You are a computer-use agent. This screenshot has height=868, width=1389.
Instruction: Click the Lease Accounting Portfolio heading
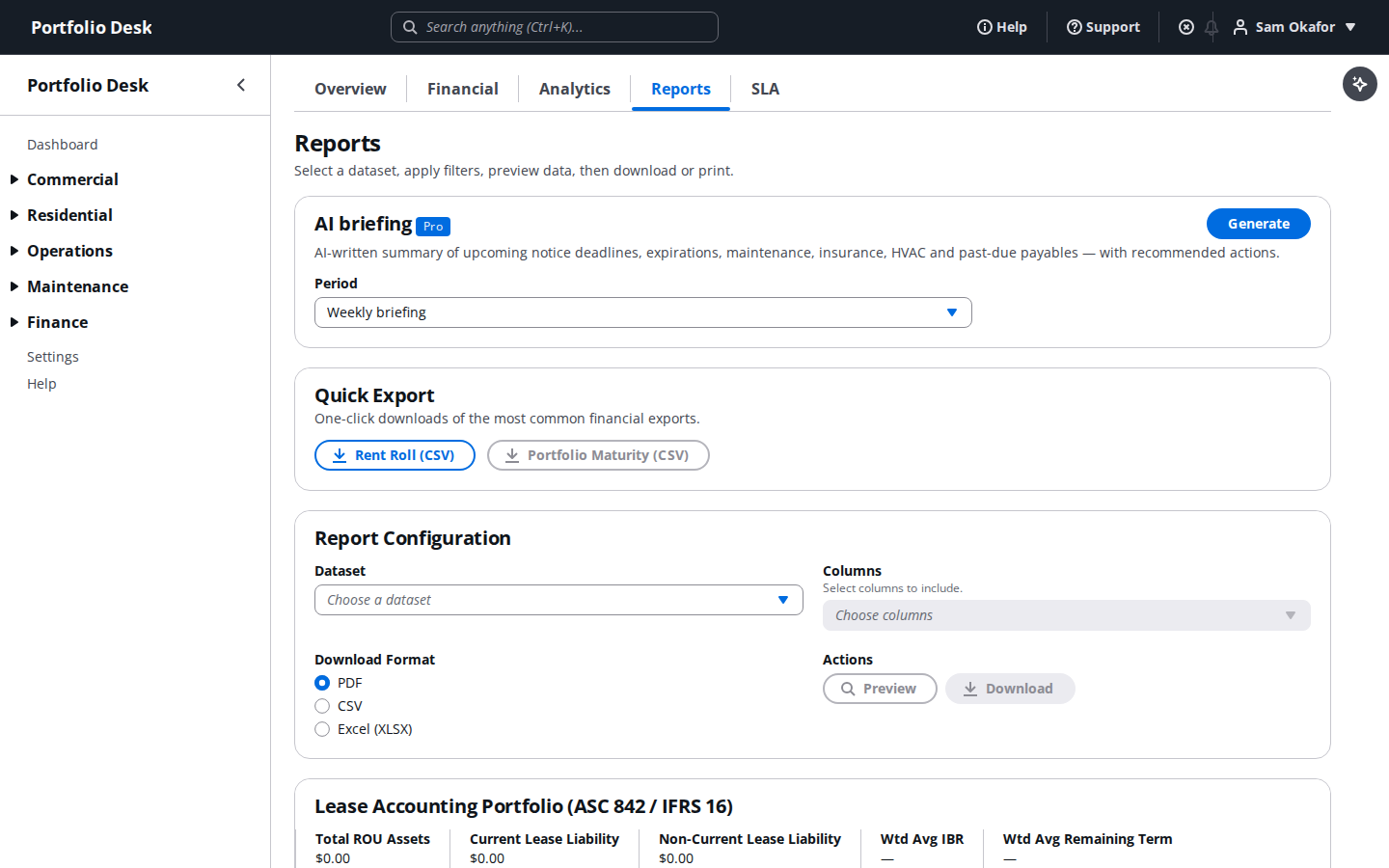(x=524, y=806)
